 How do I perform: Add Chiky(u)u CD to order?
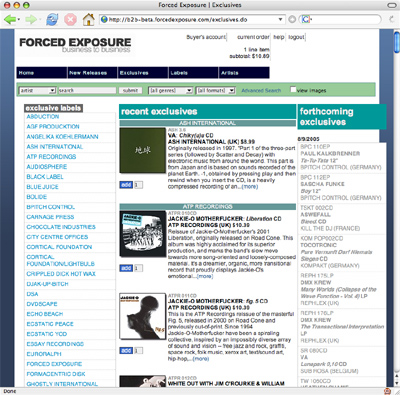(126, 185)
